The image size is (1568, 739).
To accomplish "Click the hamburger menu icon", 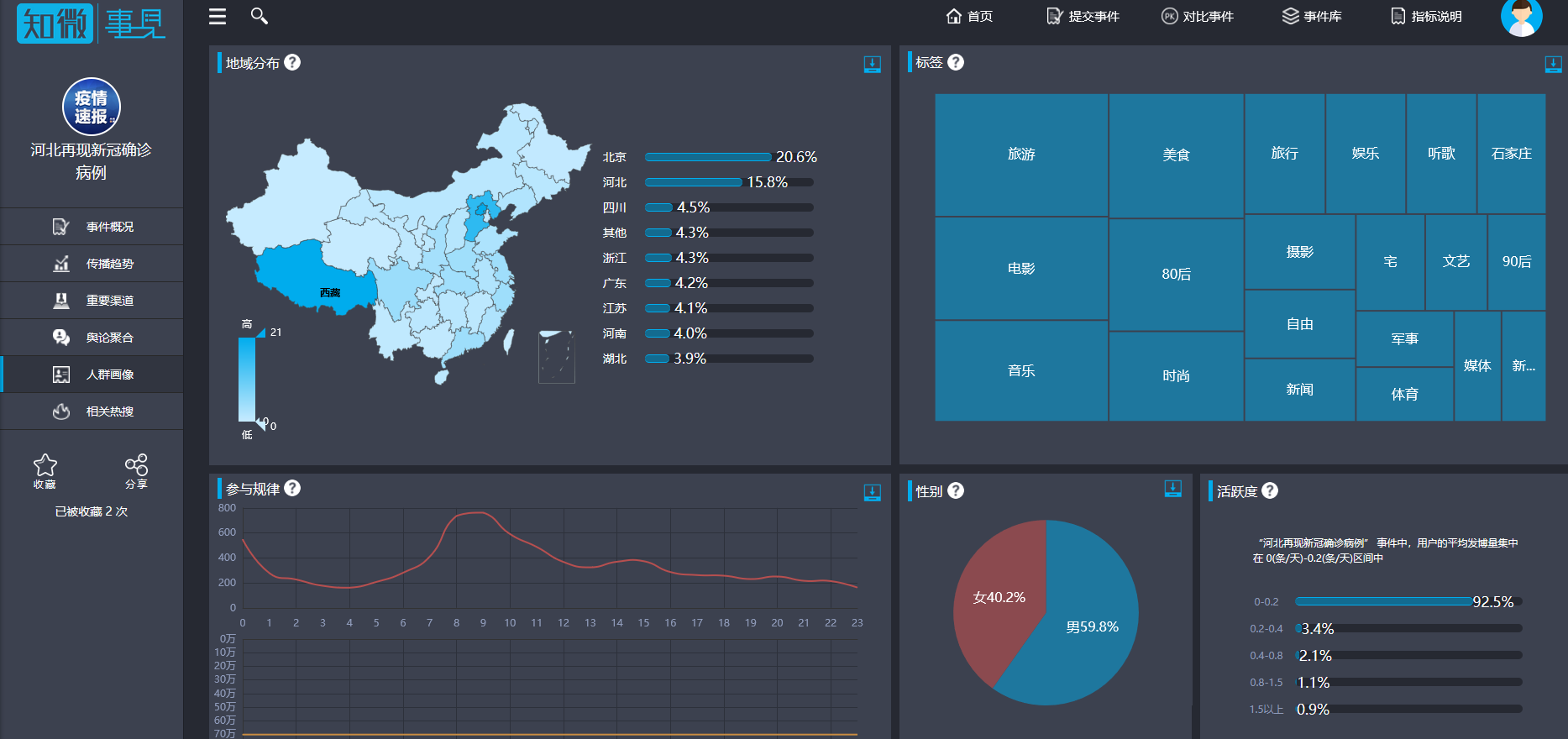I will tap(218, 17).
